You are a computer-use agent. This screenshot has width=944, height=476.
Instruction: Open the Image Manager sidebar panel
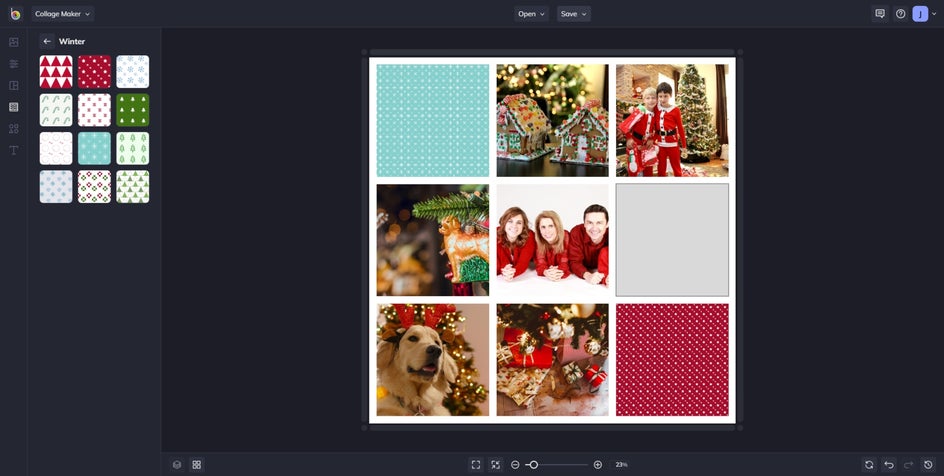pyautogui.click(x=14, y=42)
